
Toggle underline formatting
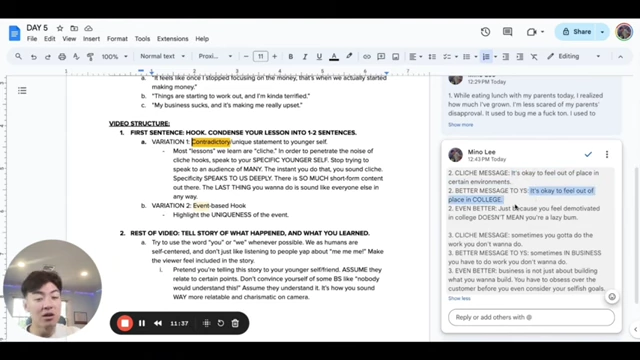(319, 57)
